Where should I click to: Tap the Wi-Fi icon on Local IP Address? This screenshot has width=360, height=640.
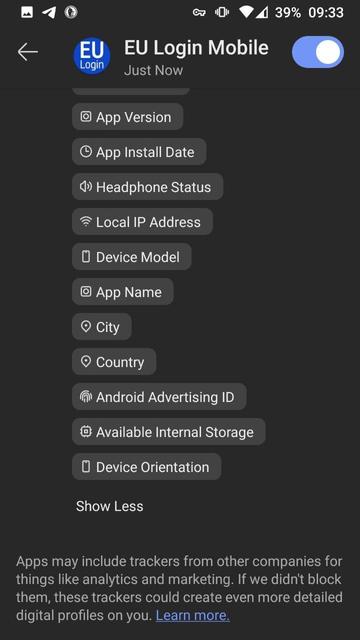[x=86, y=222]
